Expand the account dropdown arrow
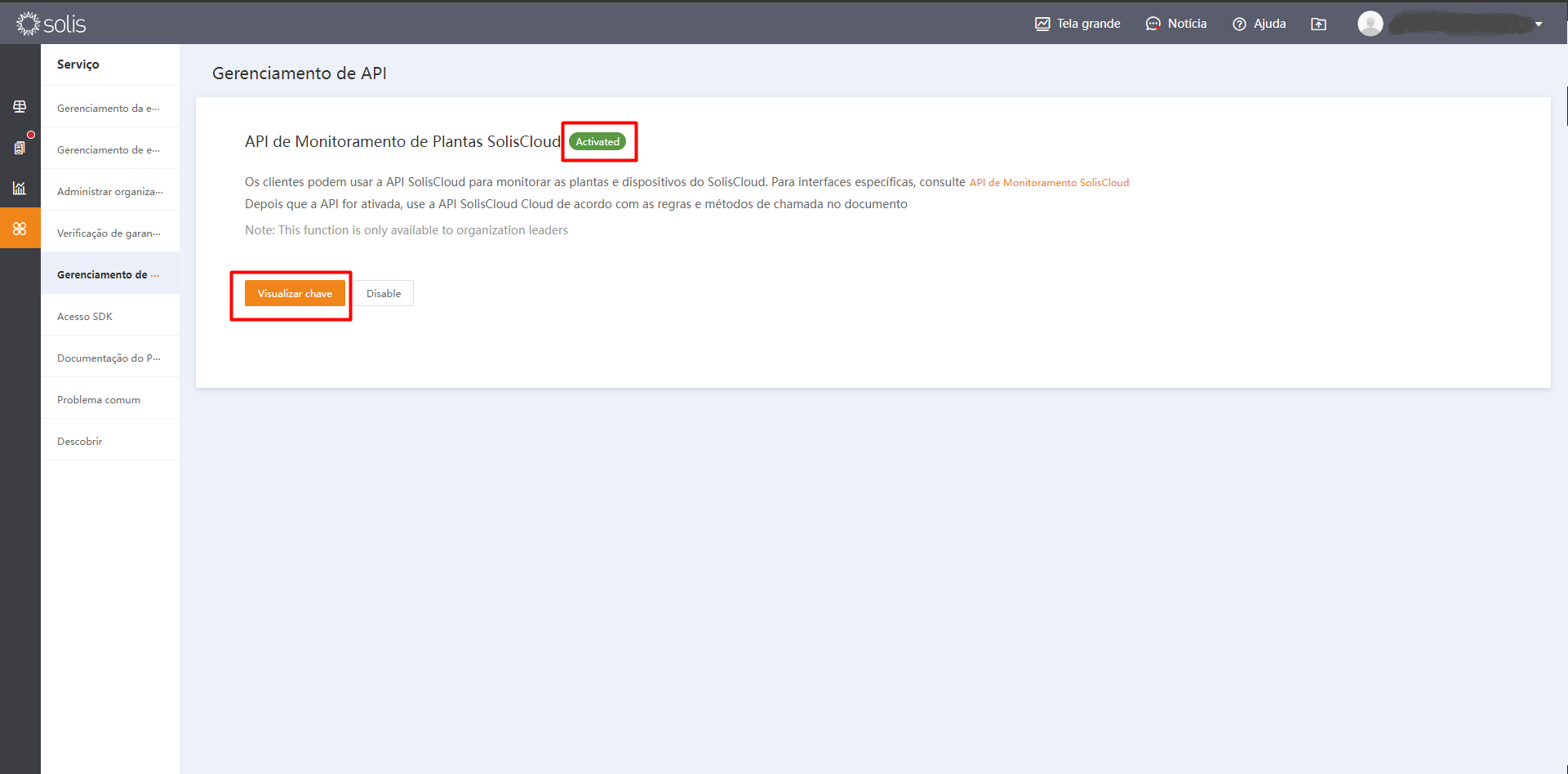This screenshot has width=1568, height=774. pyautogui.click(x=1539, y=24)
